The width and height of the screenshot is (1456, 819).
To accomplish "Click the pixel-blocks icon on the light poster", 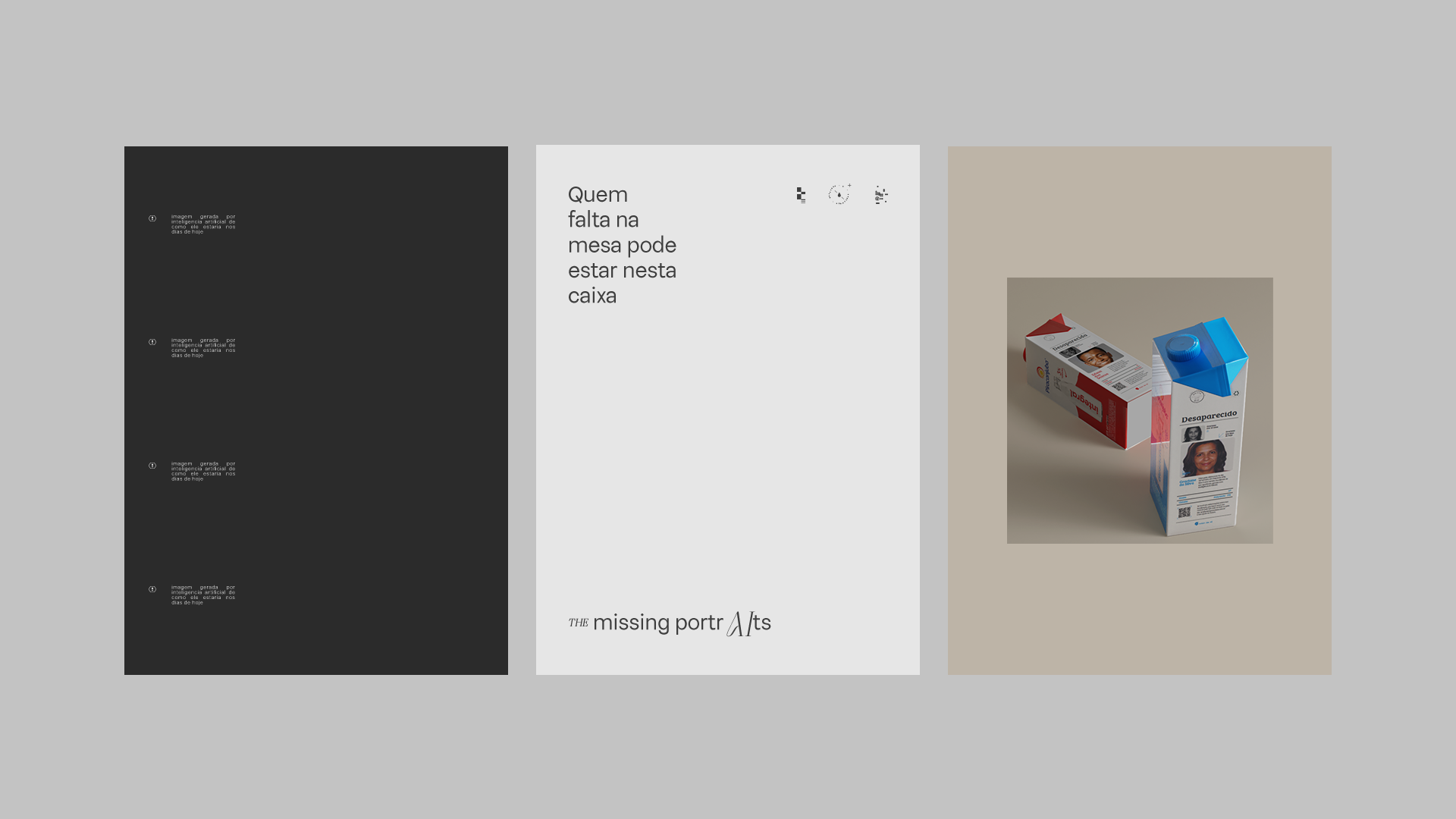I will [801, 195].
